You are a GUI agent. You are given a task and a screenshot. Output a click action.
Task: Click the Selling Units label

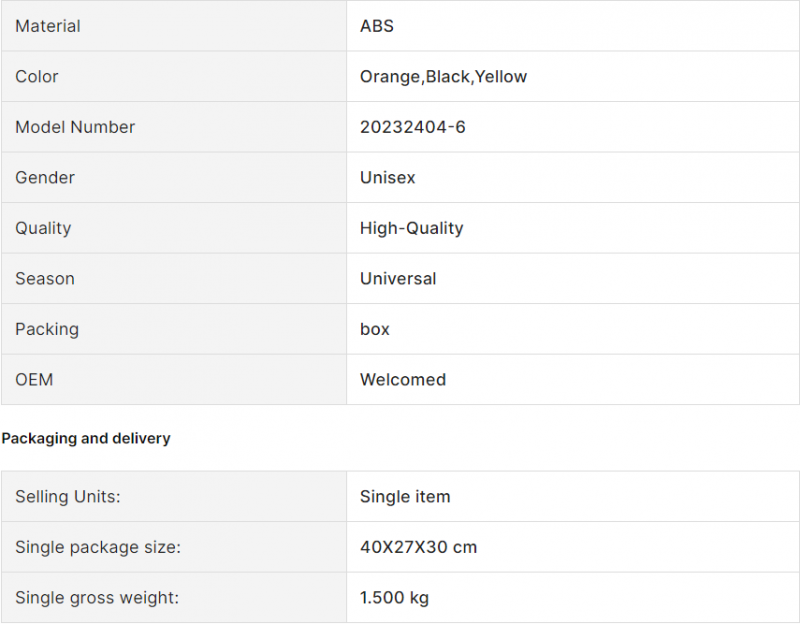pos(65,497)
